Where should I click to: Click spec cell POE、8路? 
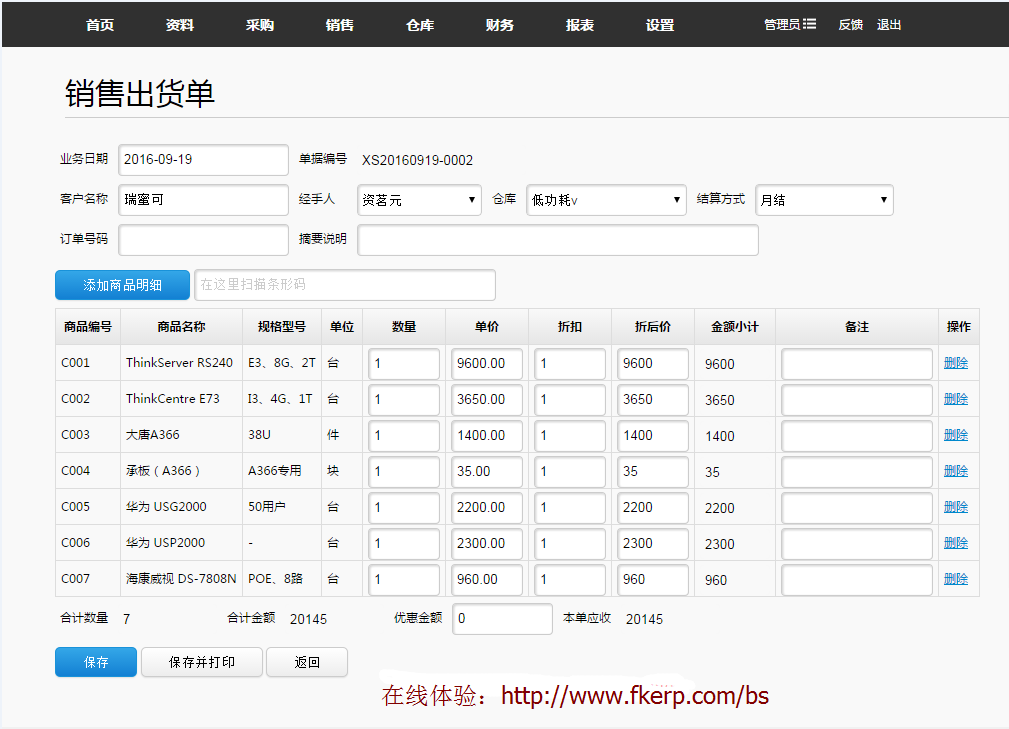275,579
